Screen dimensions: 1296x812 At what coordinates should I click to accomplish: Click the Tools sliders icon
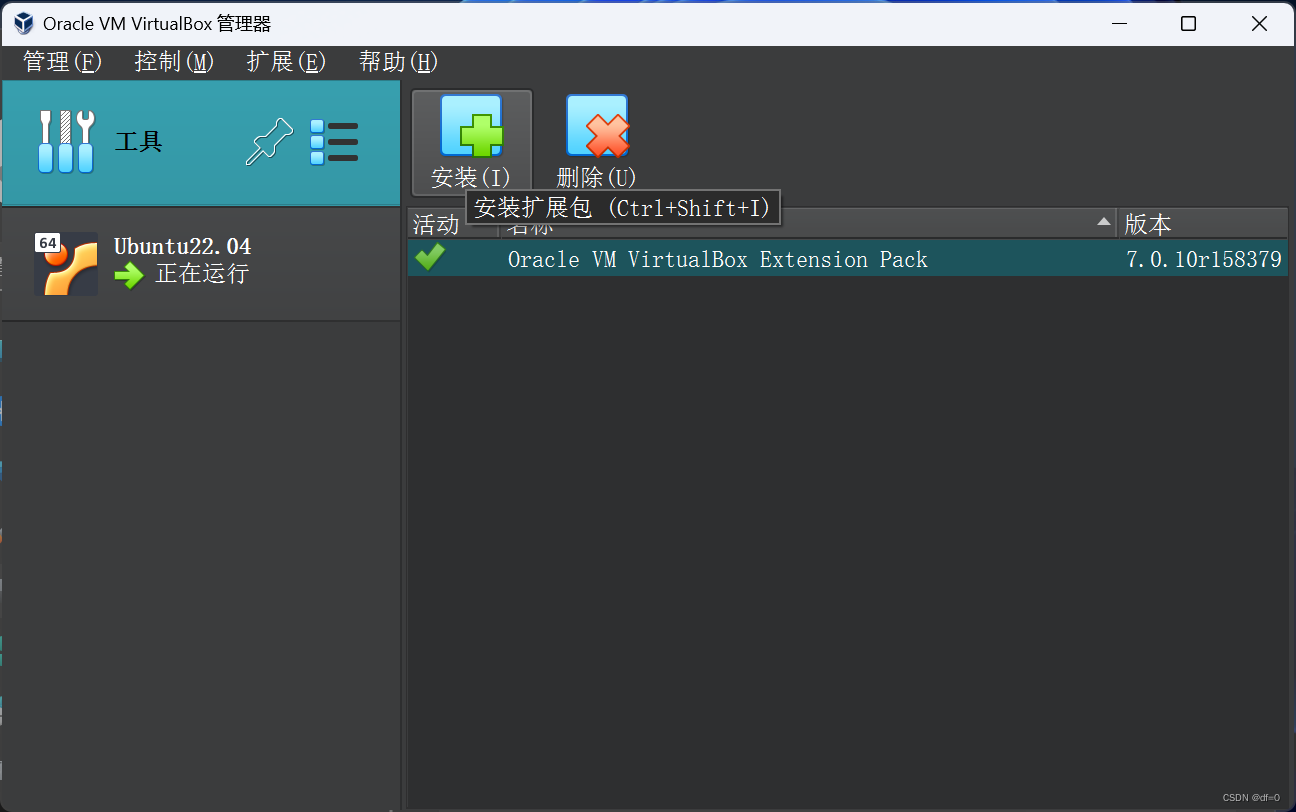click(64, 141)
